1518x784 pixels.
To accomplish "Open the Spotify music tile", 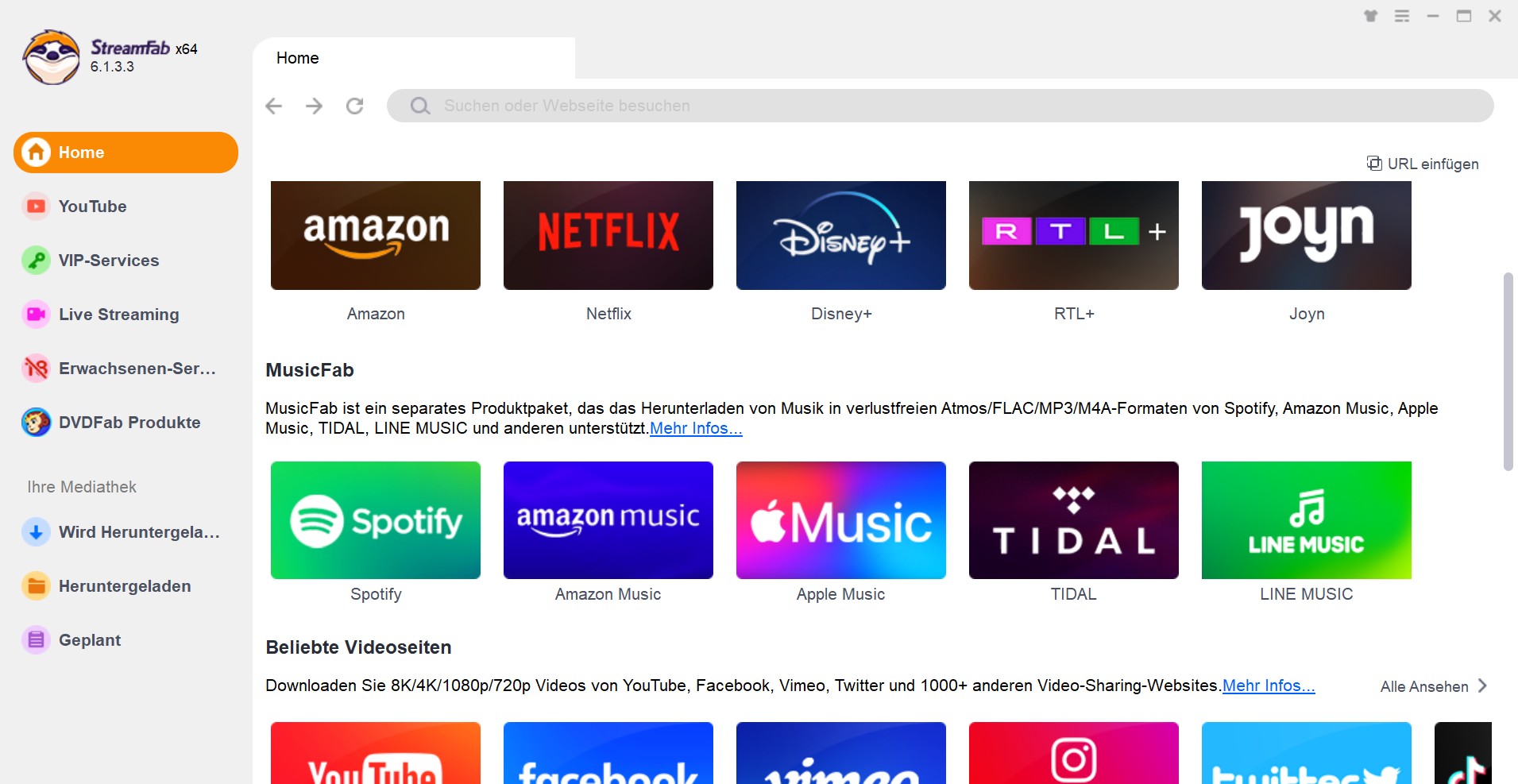I will 376,520.
